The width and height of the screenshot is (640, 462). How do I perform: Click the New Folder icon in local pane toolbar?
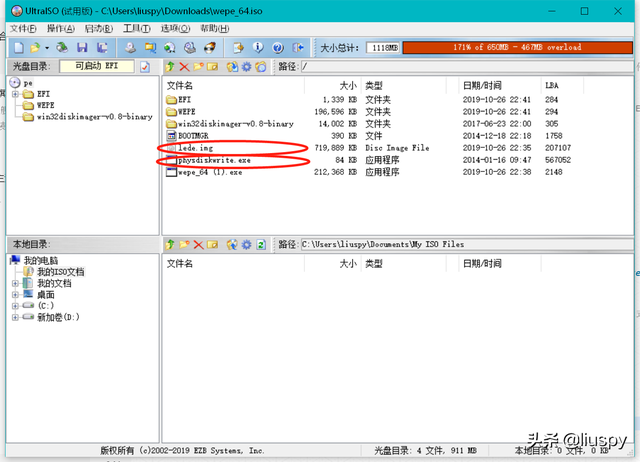184,244
